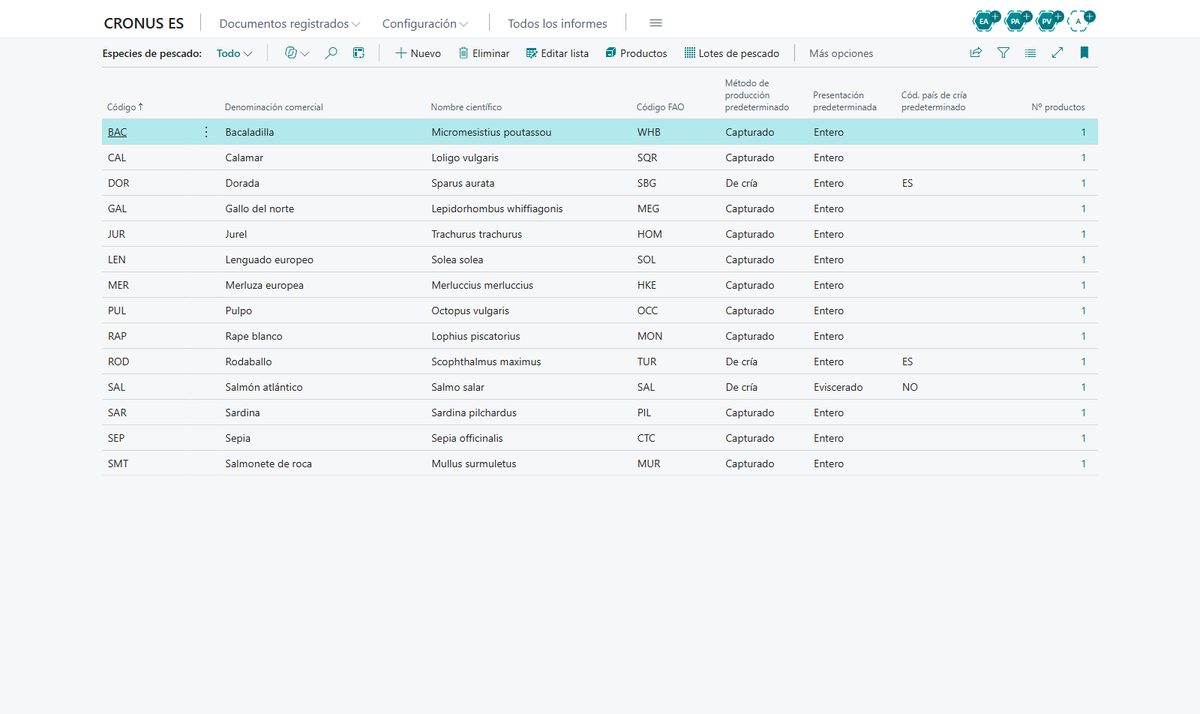Expand page with the full-screen arrows icon
The image size is (1200, 714).
pos(1057,53)
